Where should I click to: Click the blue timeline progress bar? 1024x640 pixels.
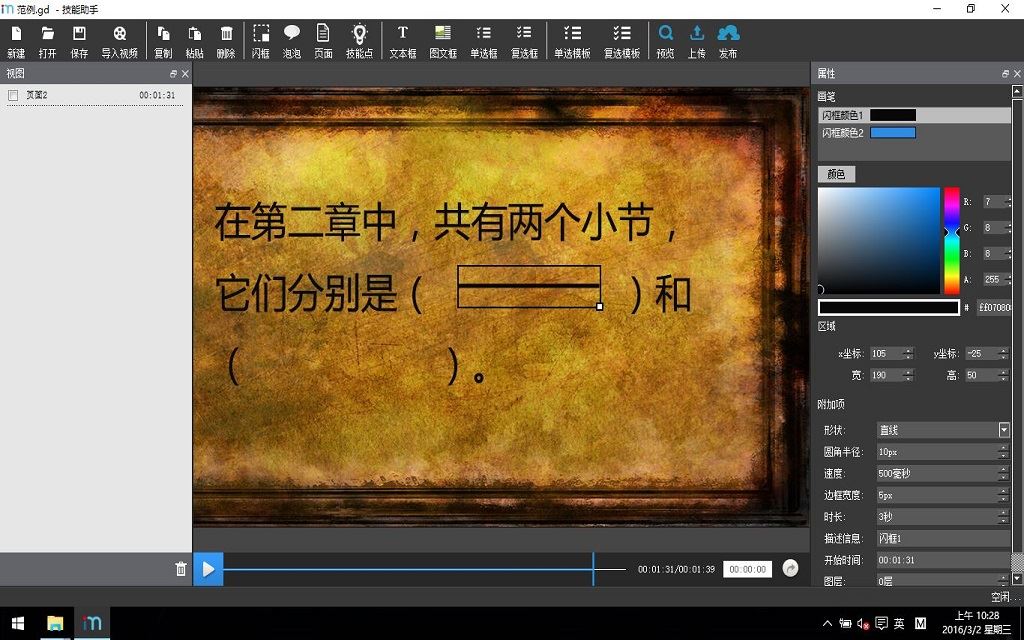click(x=408, y=569)
